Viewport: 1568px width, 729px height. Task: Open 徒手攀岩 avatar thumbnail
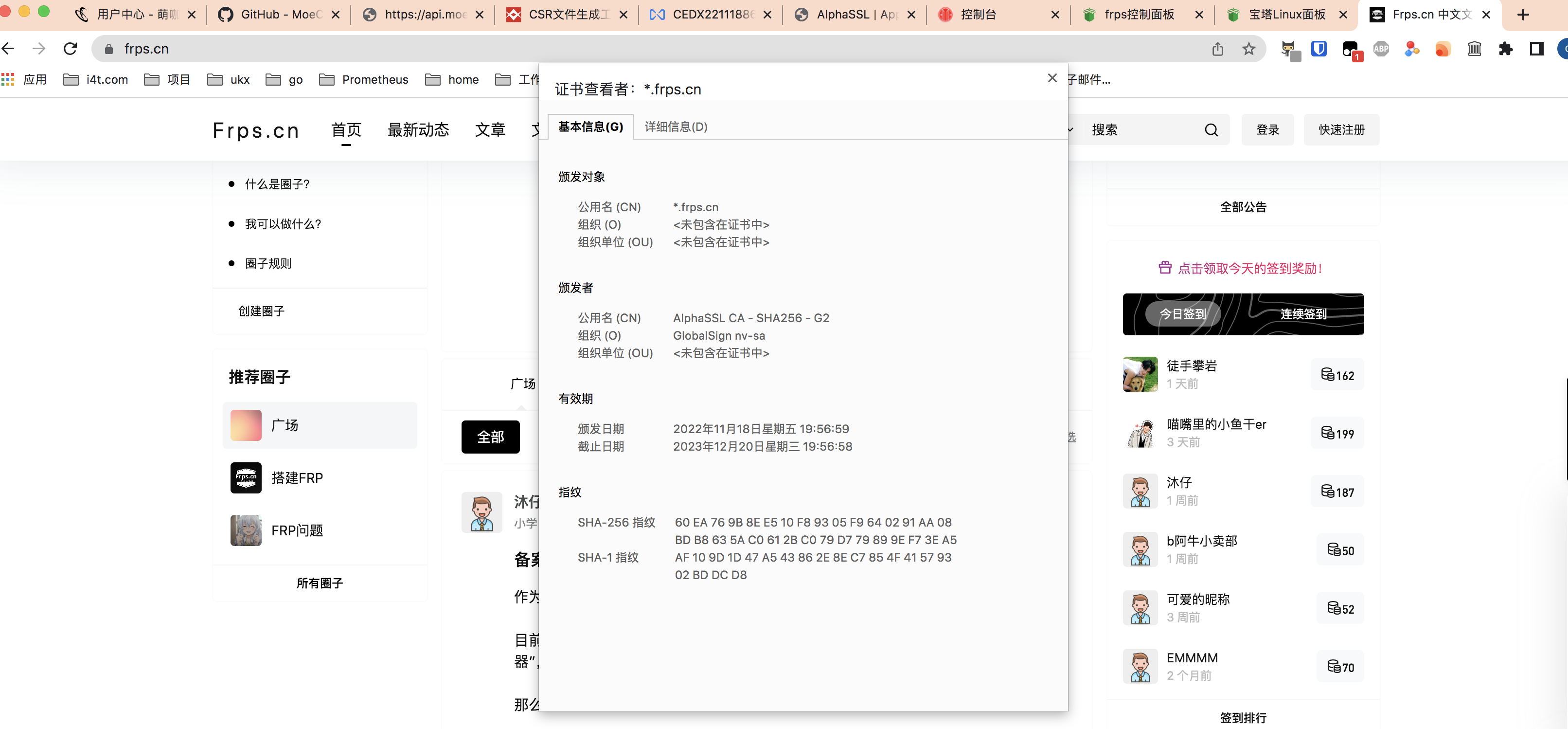click(1140, 374)
